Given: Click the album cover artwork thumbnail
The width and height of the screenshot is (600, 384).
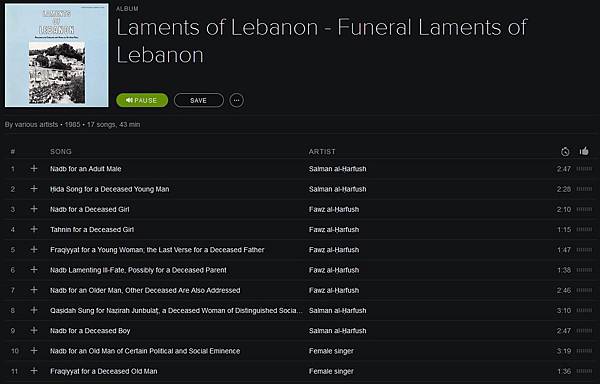Looking at the screenshot, I should [57, 55].
